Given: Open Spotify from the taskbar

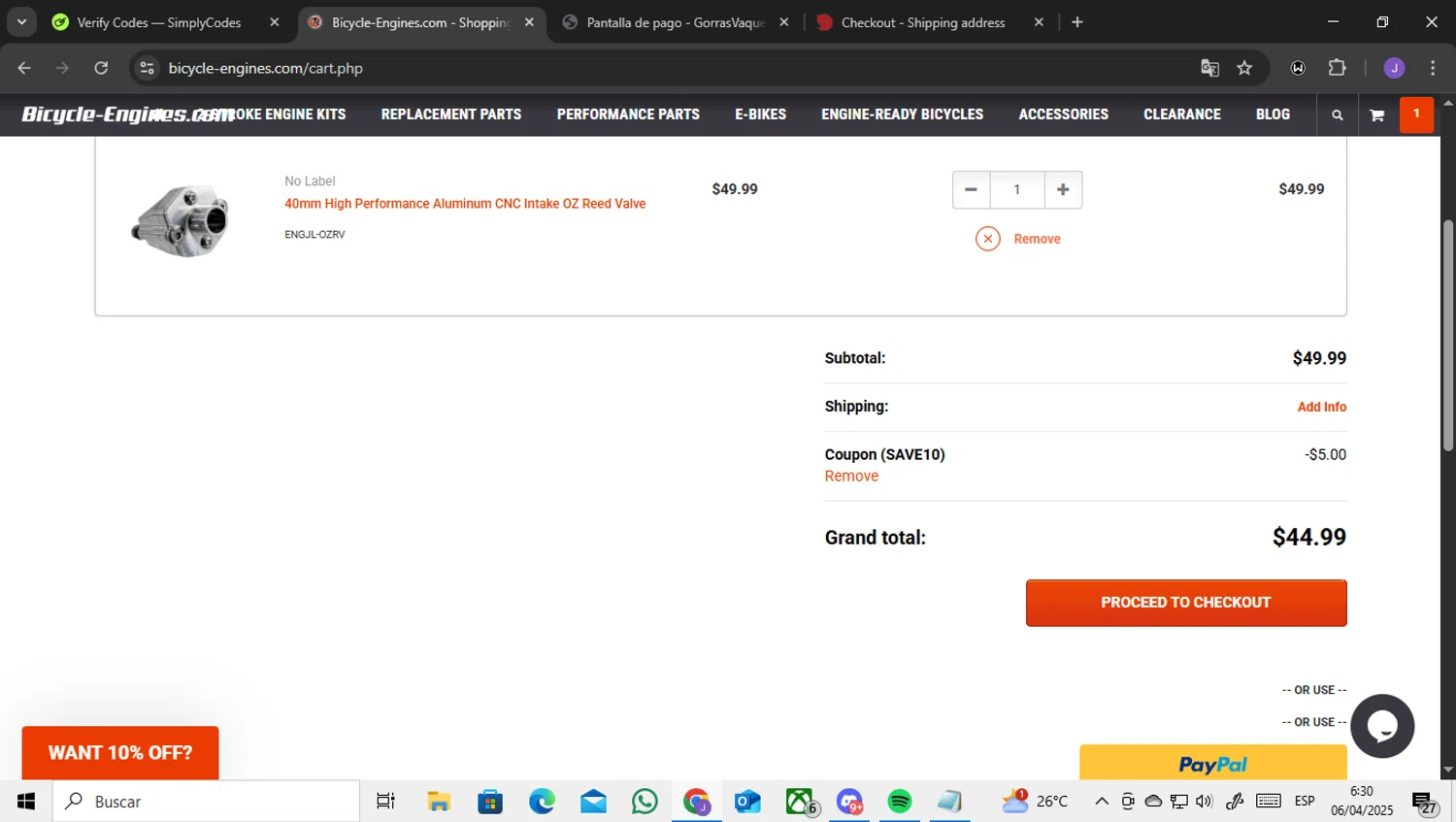Looking at the screenshot, I should pos(900,802).
